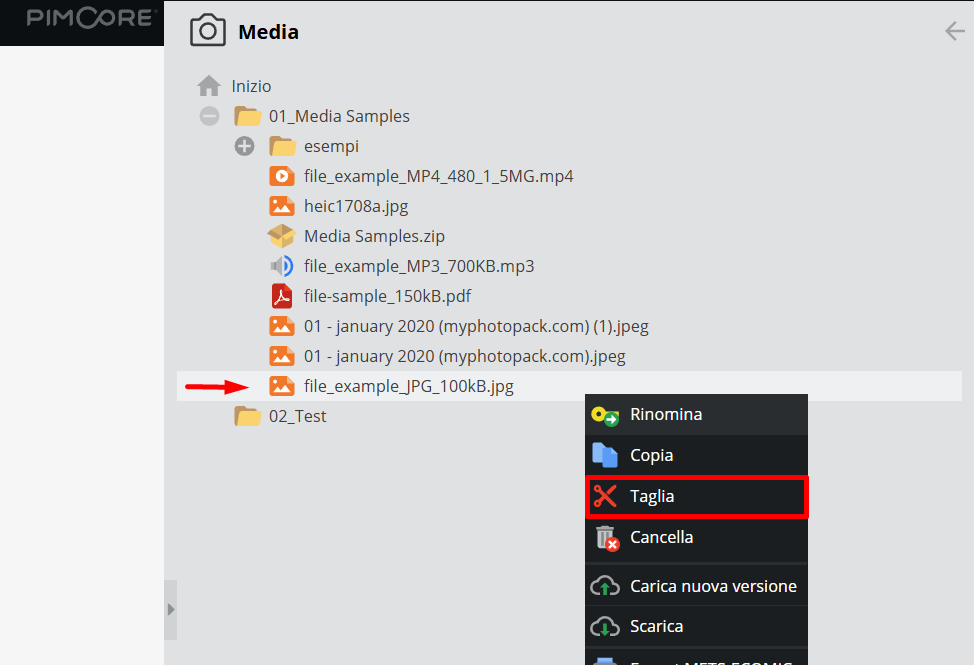Click the MP4 video file icon
The width and height of the screenshot is (974, 665).
[x=282, y=176]
